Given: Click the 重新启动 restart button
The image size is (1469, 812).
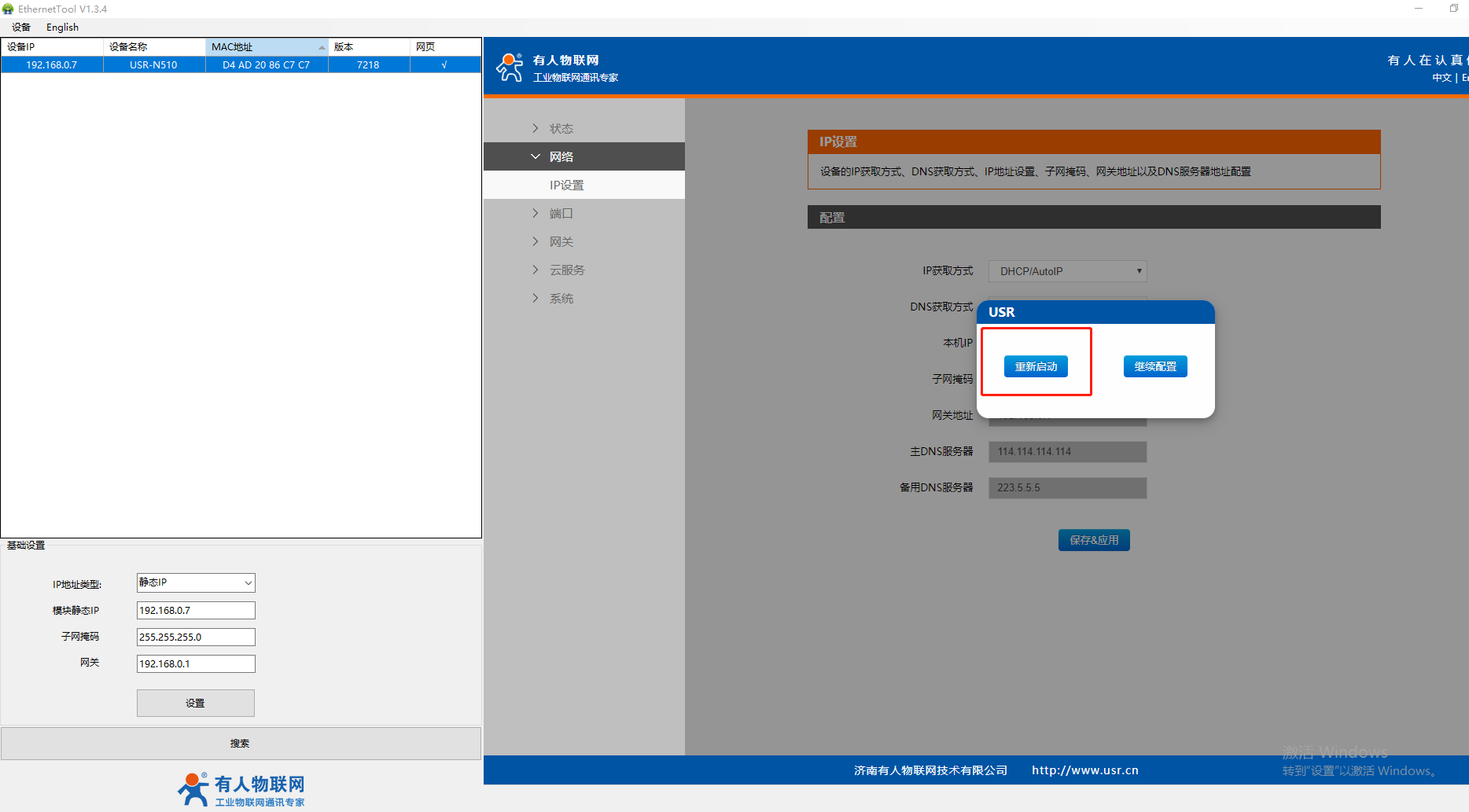Looking at the screenshot, I should click(x=1036, y=366).
